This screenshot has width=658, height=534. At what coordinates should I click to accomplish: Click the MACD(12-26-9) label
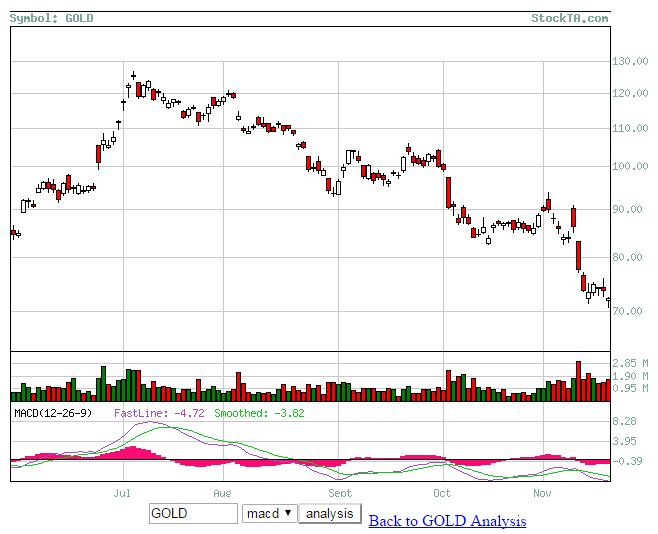tap(53, 413)
